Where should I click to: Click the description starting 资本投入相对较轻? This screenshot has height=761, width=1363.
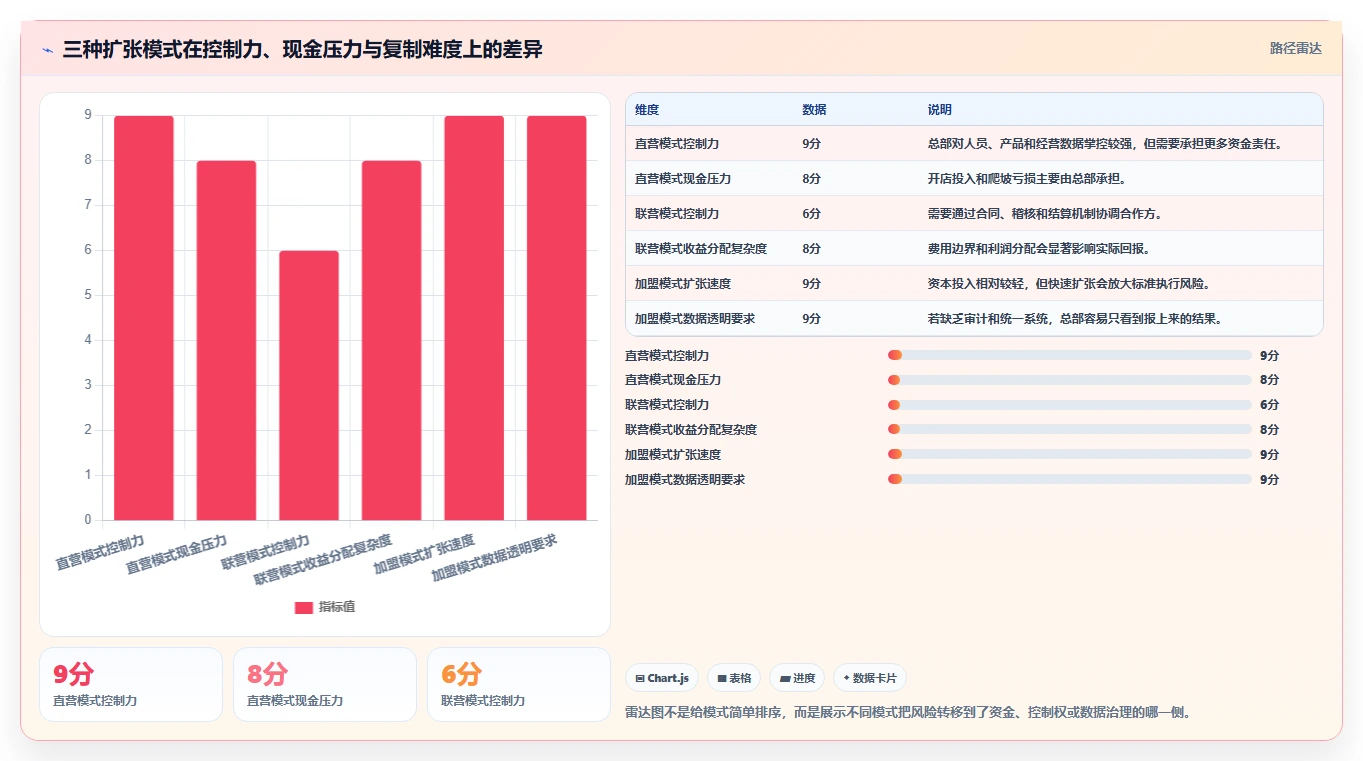click(1069, 284)
